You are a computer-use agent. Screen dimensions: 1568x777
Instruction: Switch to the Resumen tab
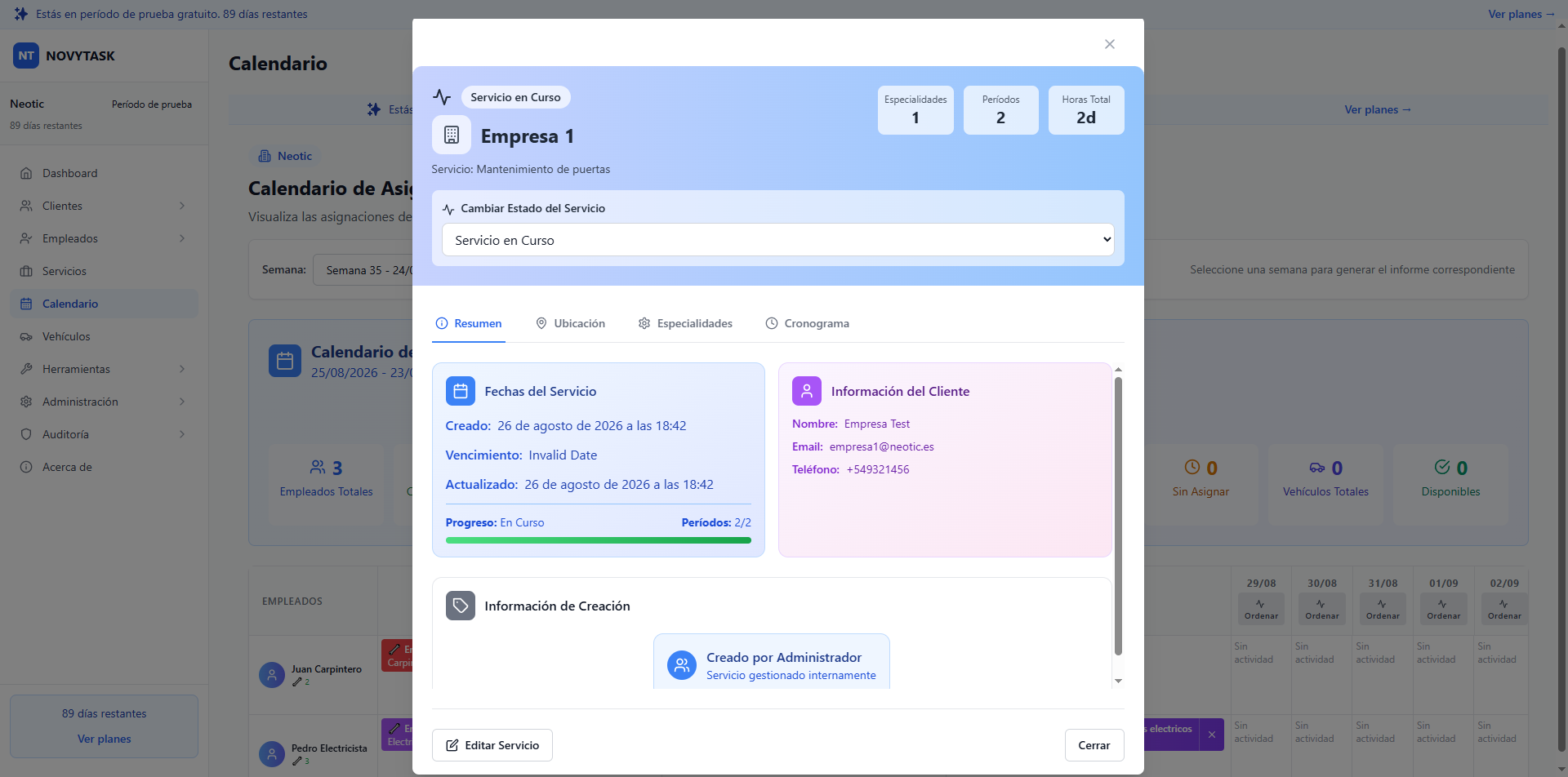pos(469,323)
